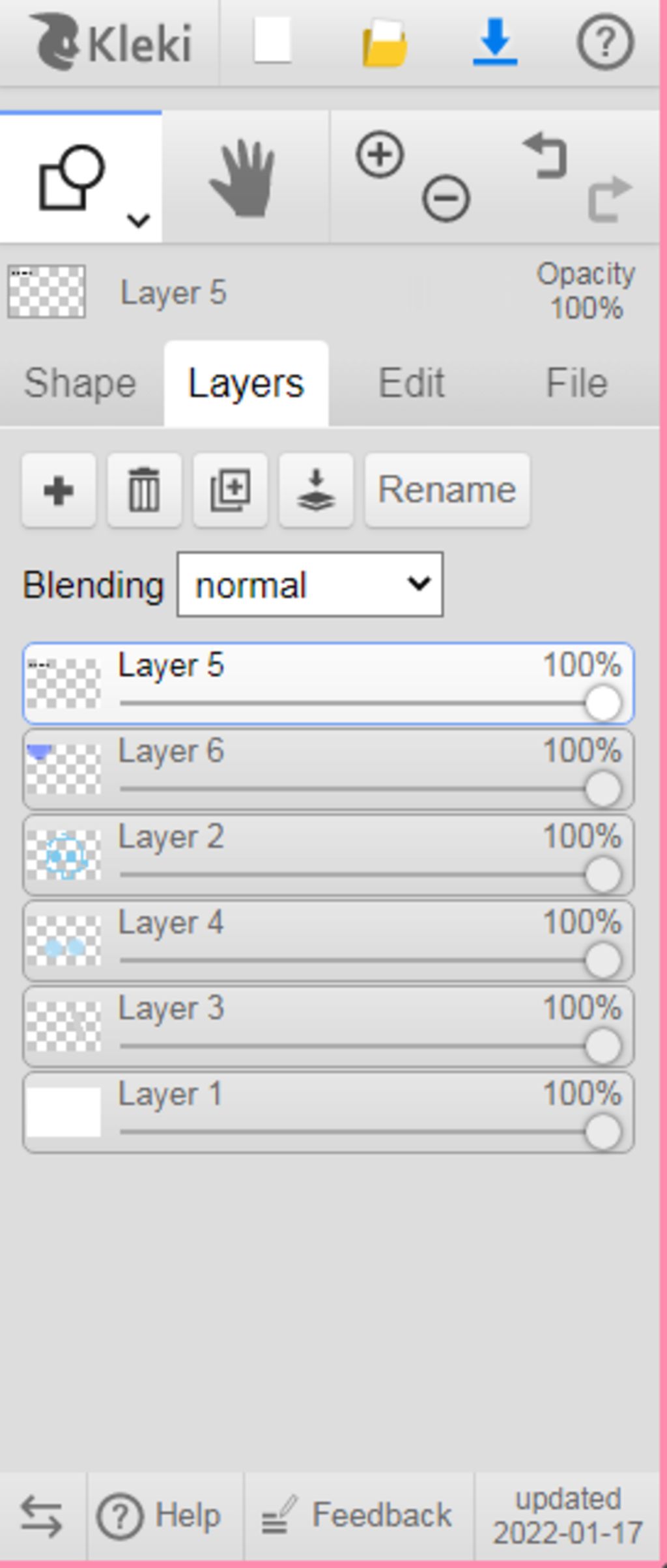The image size is (667, 1568).
Task: Delete the selected layer with trash icon
Action: point(144,490)
